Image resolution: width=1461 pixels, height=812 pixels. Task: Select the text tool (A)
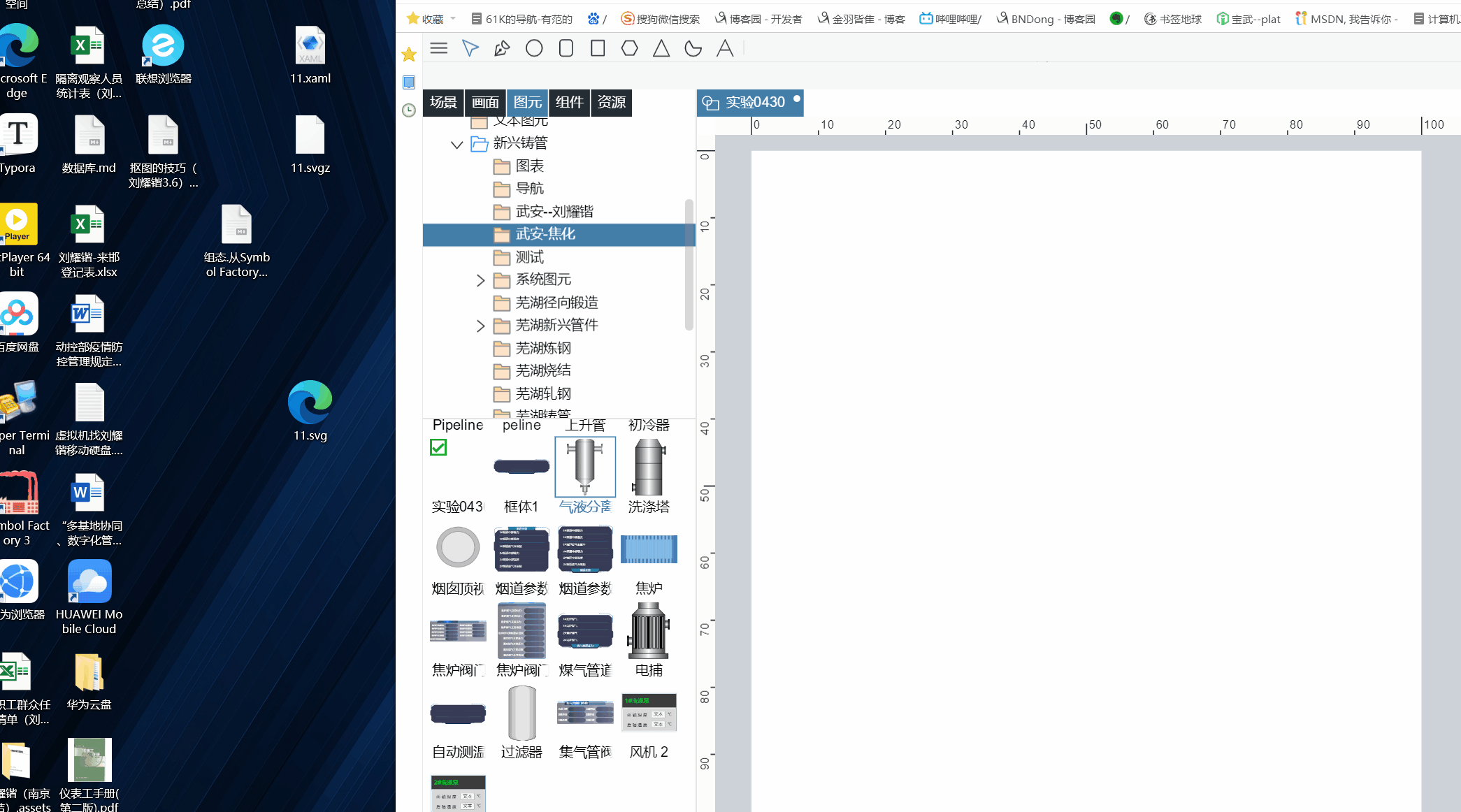coord(725,48)
